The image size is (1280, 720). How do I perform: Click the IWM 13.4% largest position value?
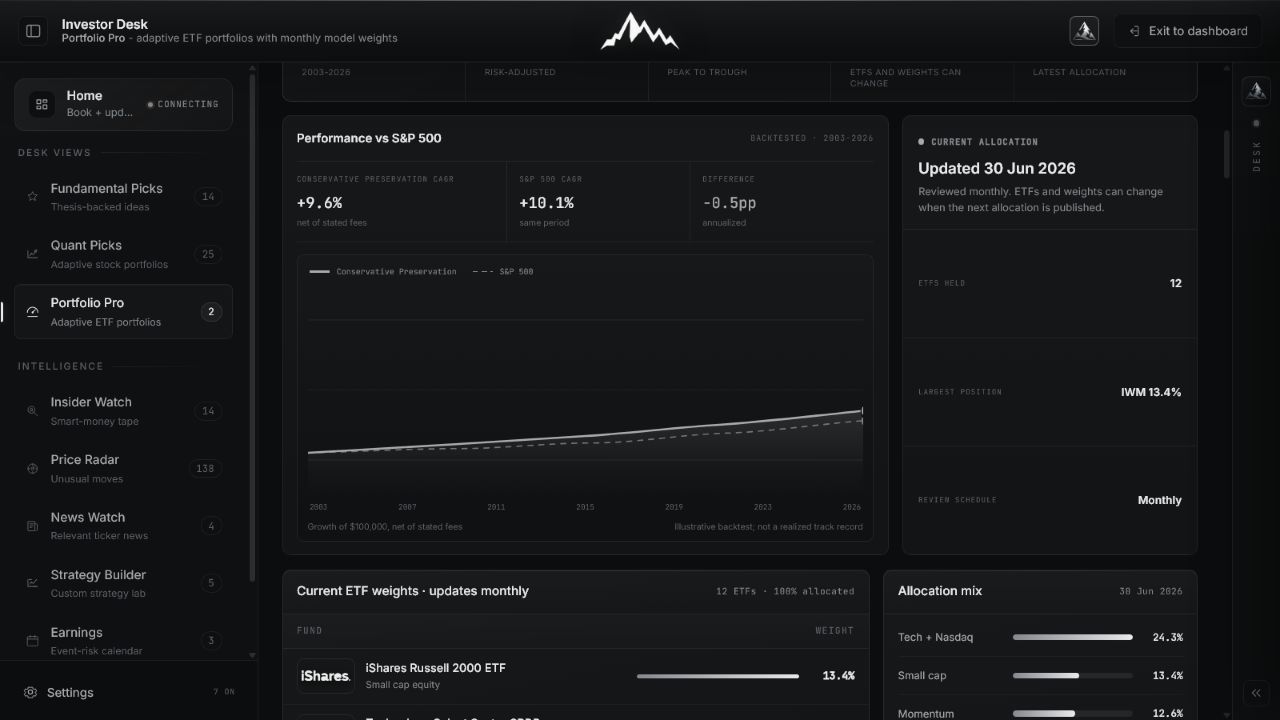(1151, 392)
